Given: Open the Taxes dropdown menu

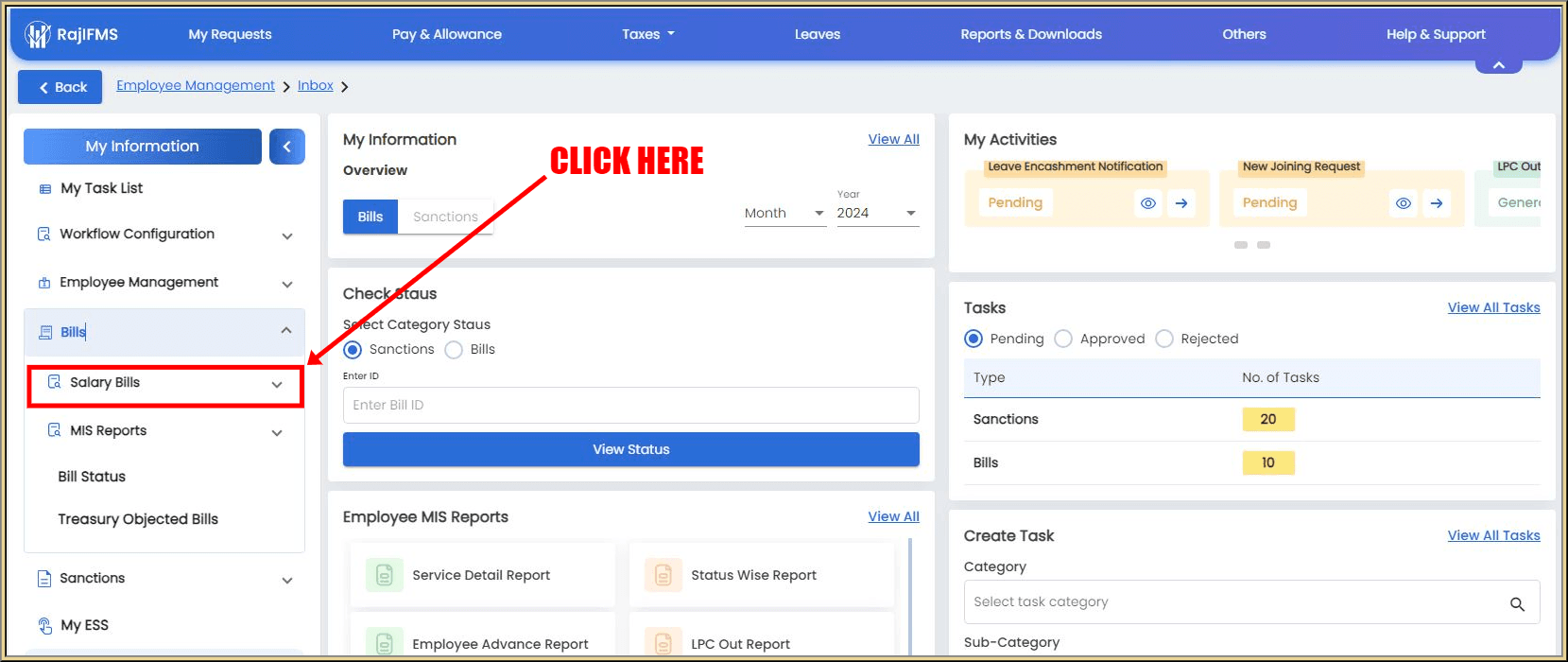Looking at the screenshot, I should 648,34.
